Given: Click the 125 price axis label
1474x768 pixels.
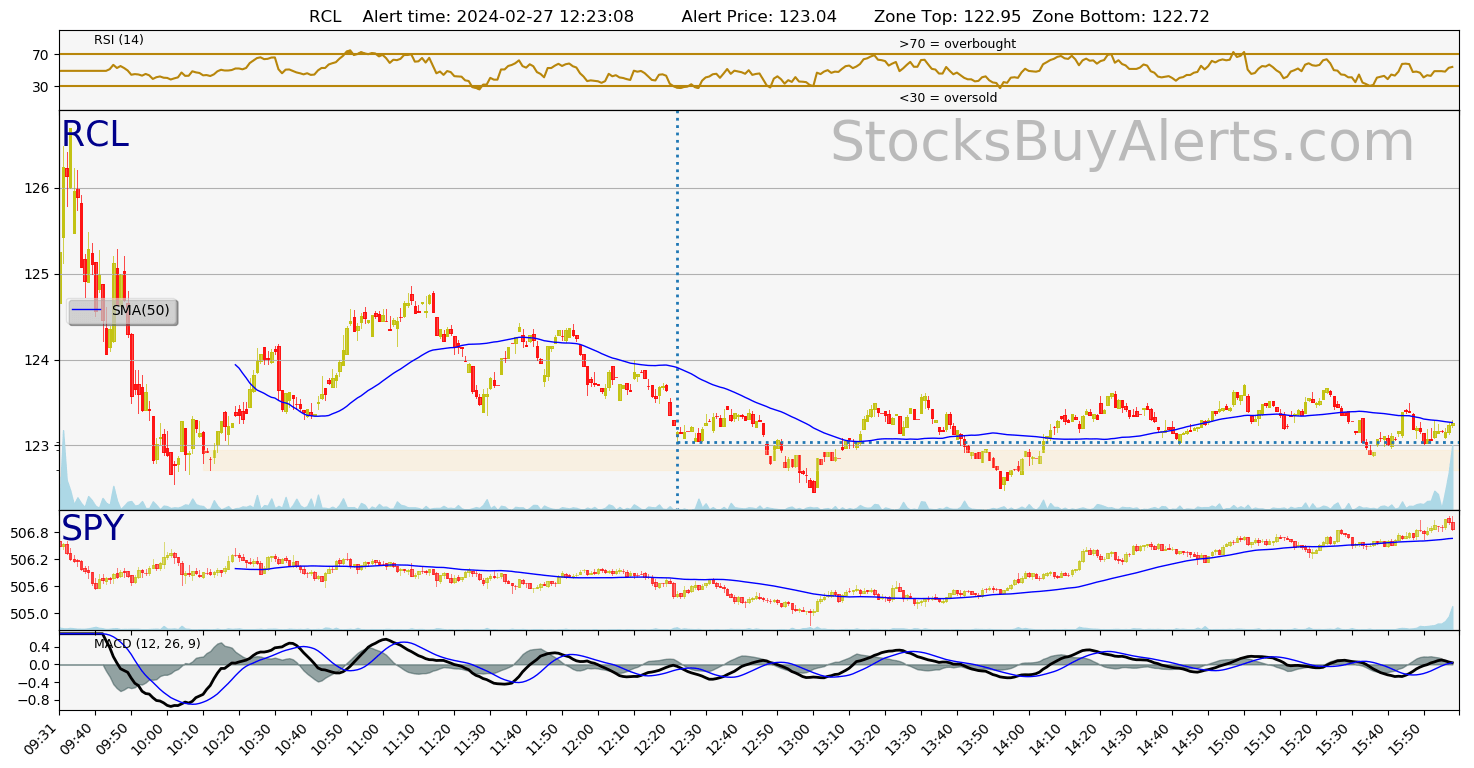Looking at the screenshot, I should click(x=37, y=274).
